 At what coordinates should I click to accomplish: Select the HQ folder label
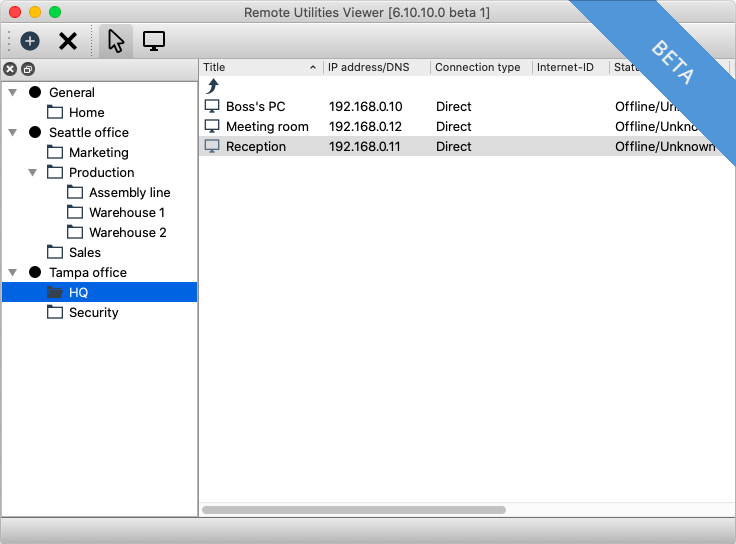tap(78, 293)
